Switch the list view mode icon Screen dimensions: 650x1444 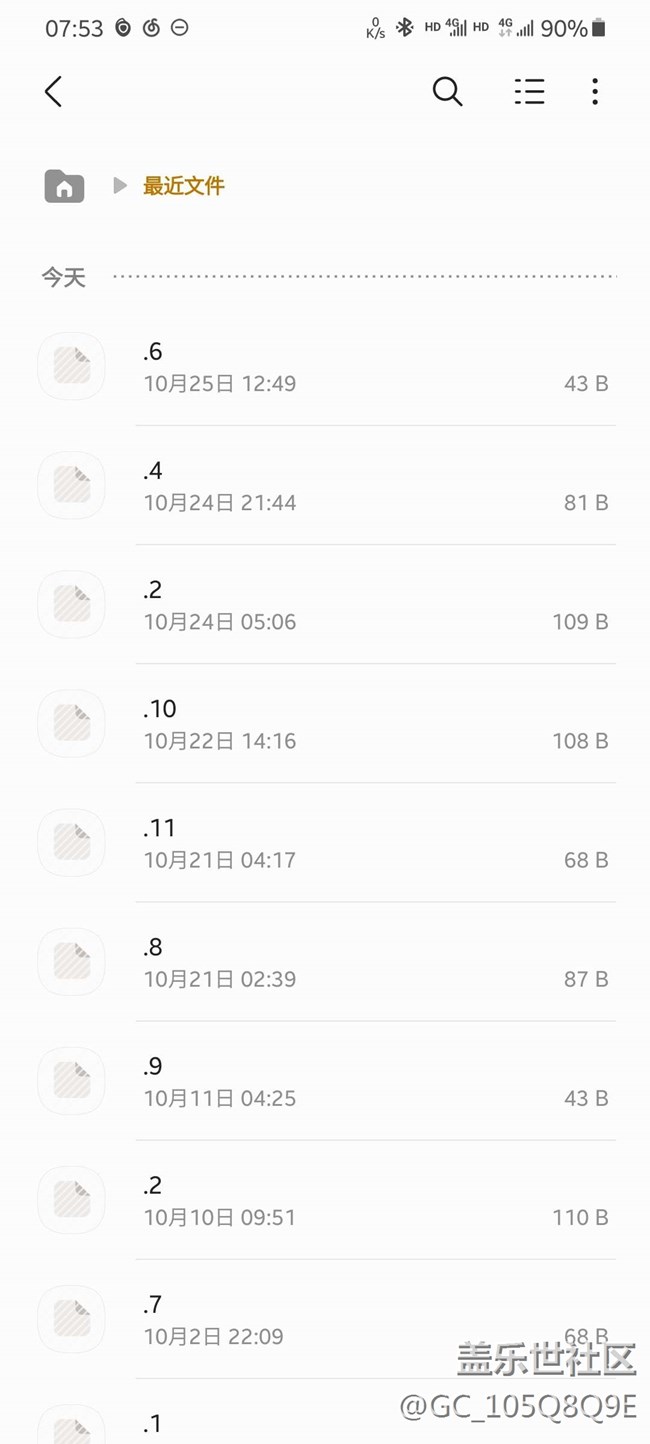[529, 92]
